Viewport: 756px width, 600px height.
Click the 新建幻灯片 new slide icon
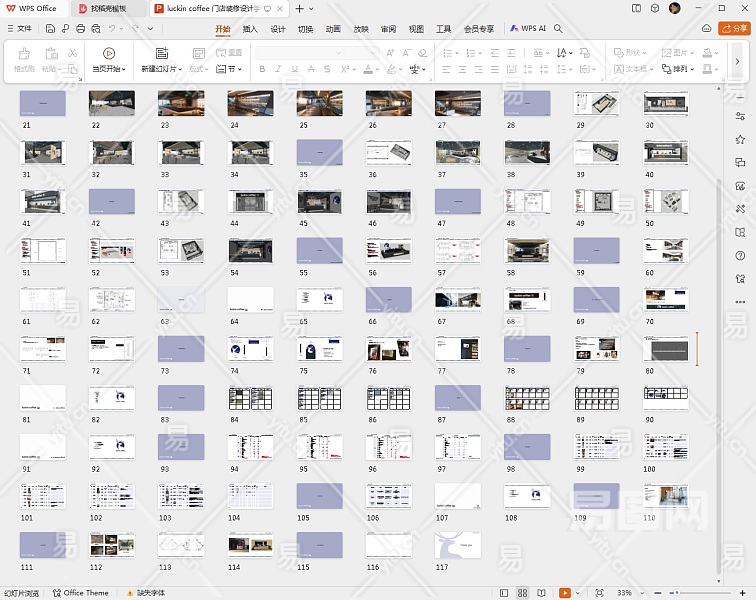(x=162, y=53)
